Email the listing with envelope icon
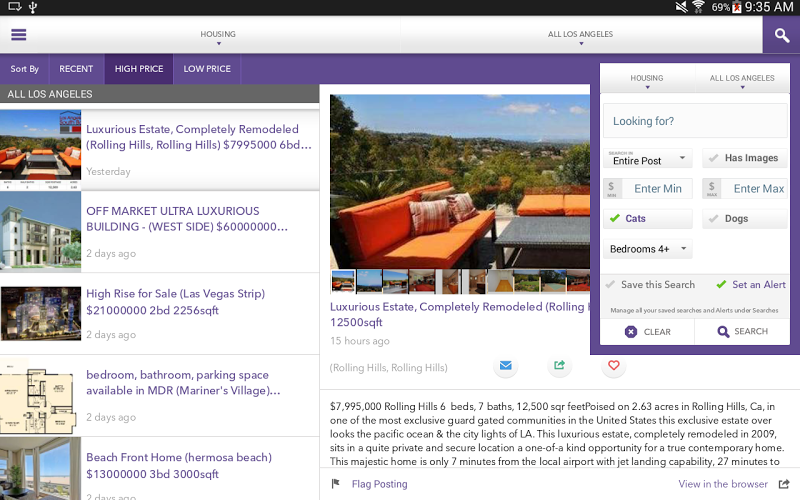 506,365
